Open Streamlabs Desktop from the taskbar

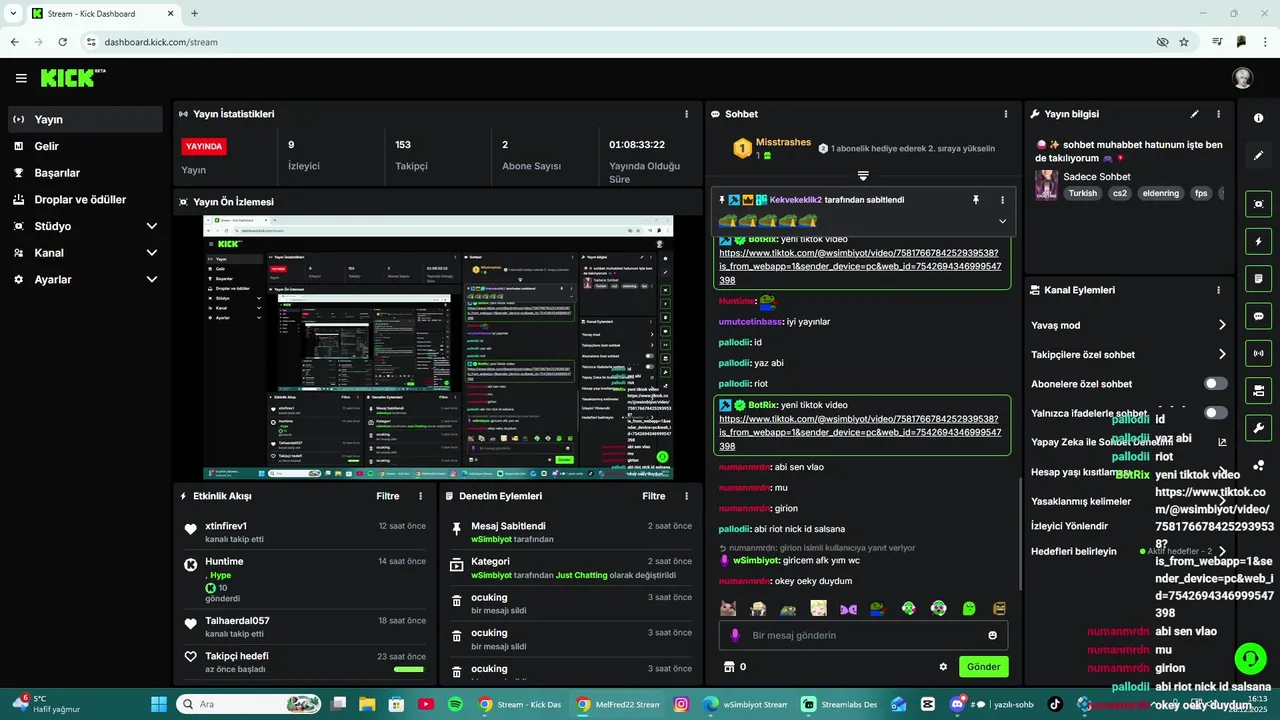[839, 704]
